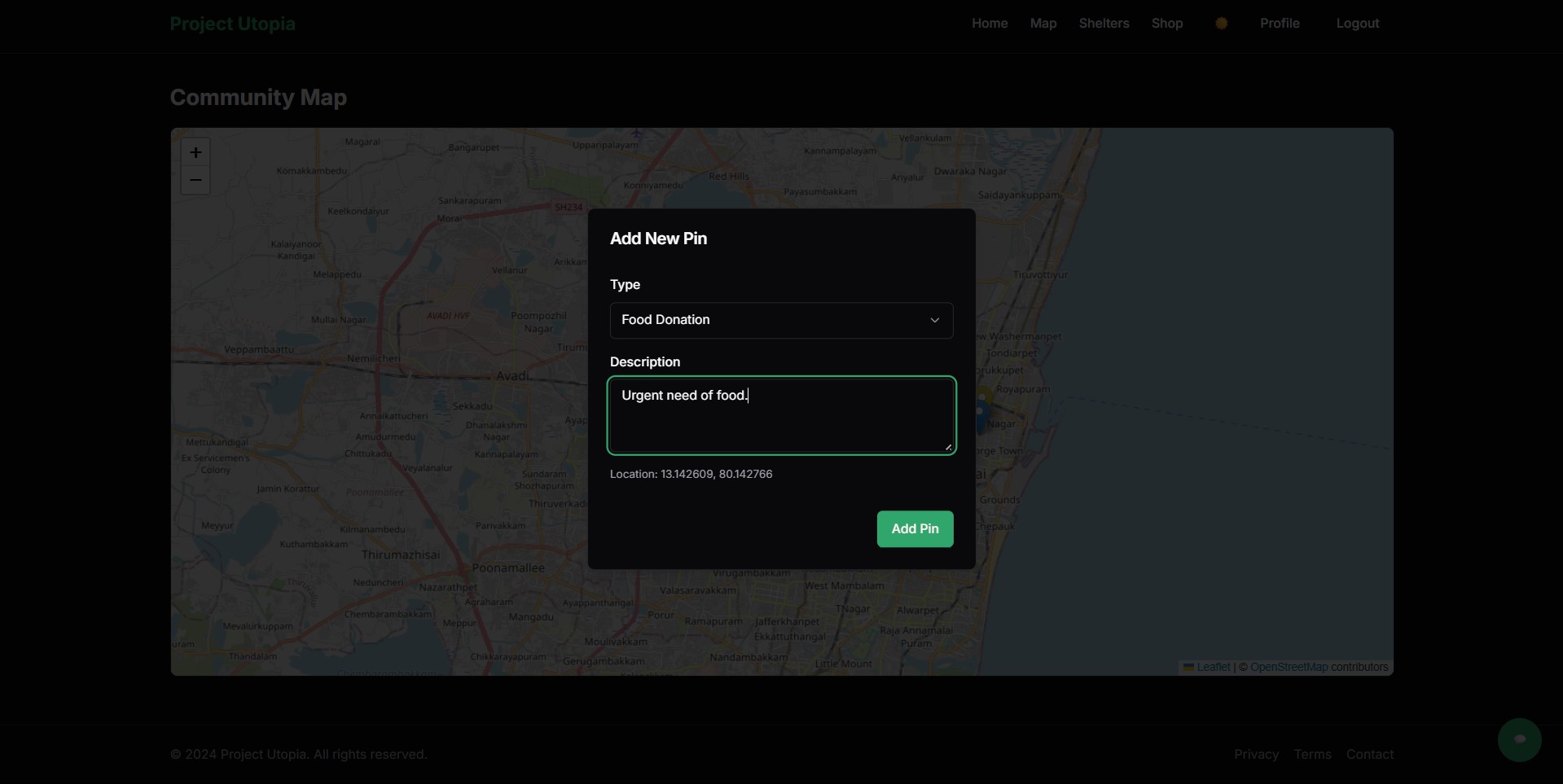Click the blue map pin marker
Image resolution: width=1563 pixels, height=784 pixels.
(981, 415)
